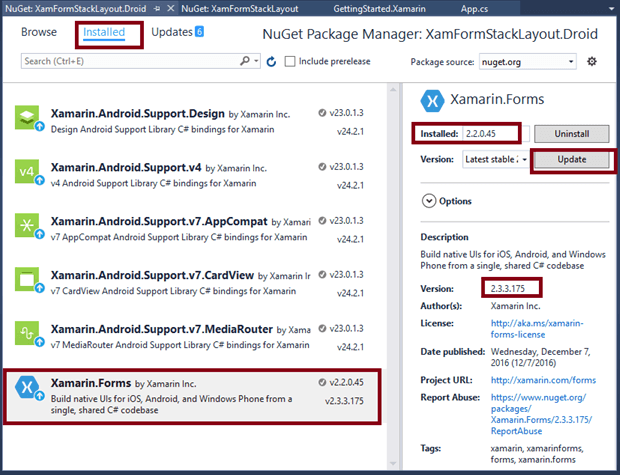Screen dimensions: 620x475
Task: Open the xamarin-forms-license link
Action: coord(537,329)
